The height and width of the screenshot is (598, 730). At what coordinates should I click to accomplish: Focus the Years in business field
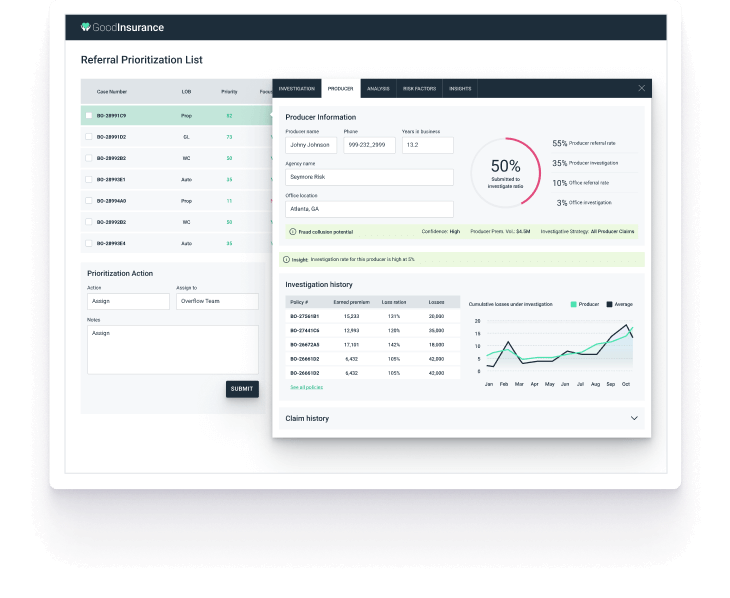click(x=427, y=145)
